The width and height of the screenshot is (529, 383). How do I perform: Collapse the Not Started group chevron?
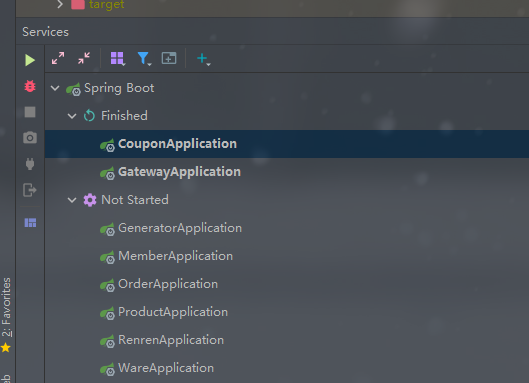[x=72, y=200]
